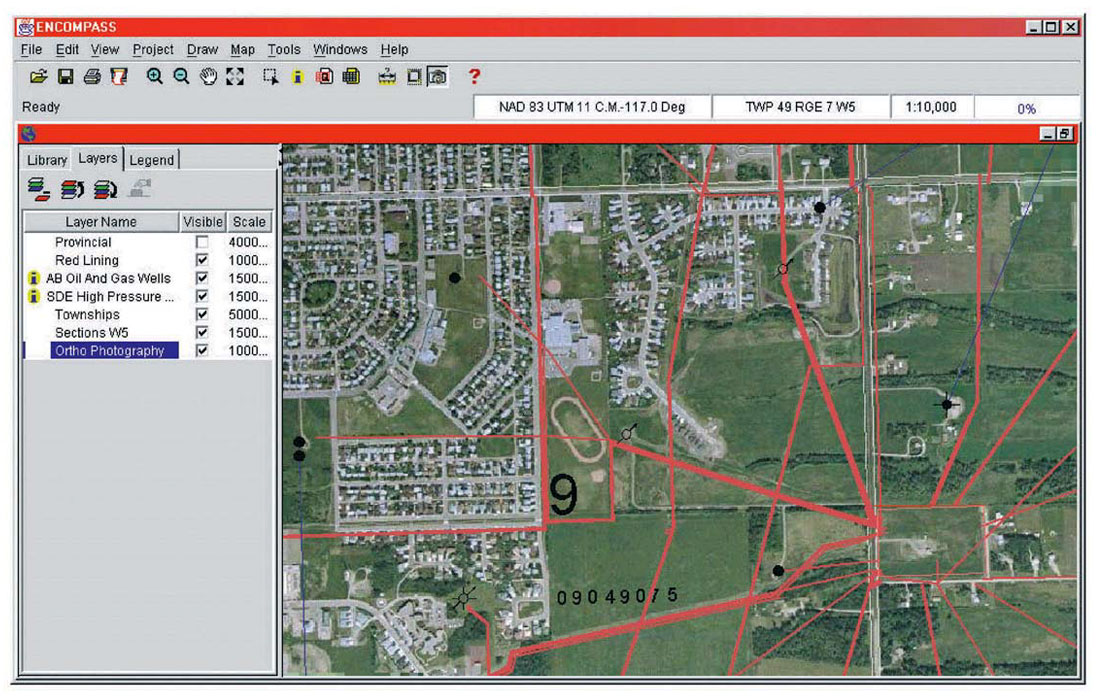
Task: Switch to the Legend tab
Action: (152, 160)
